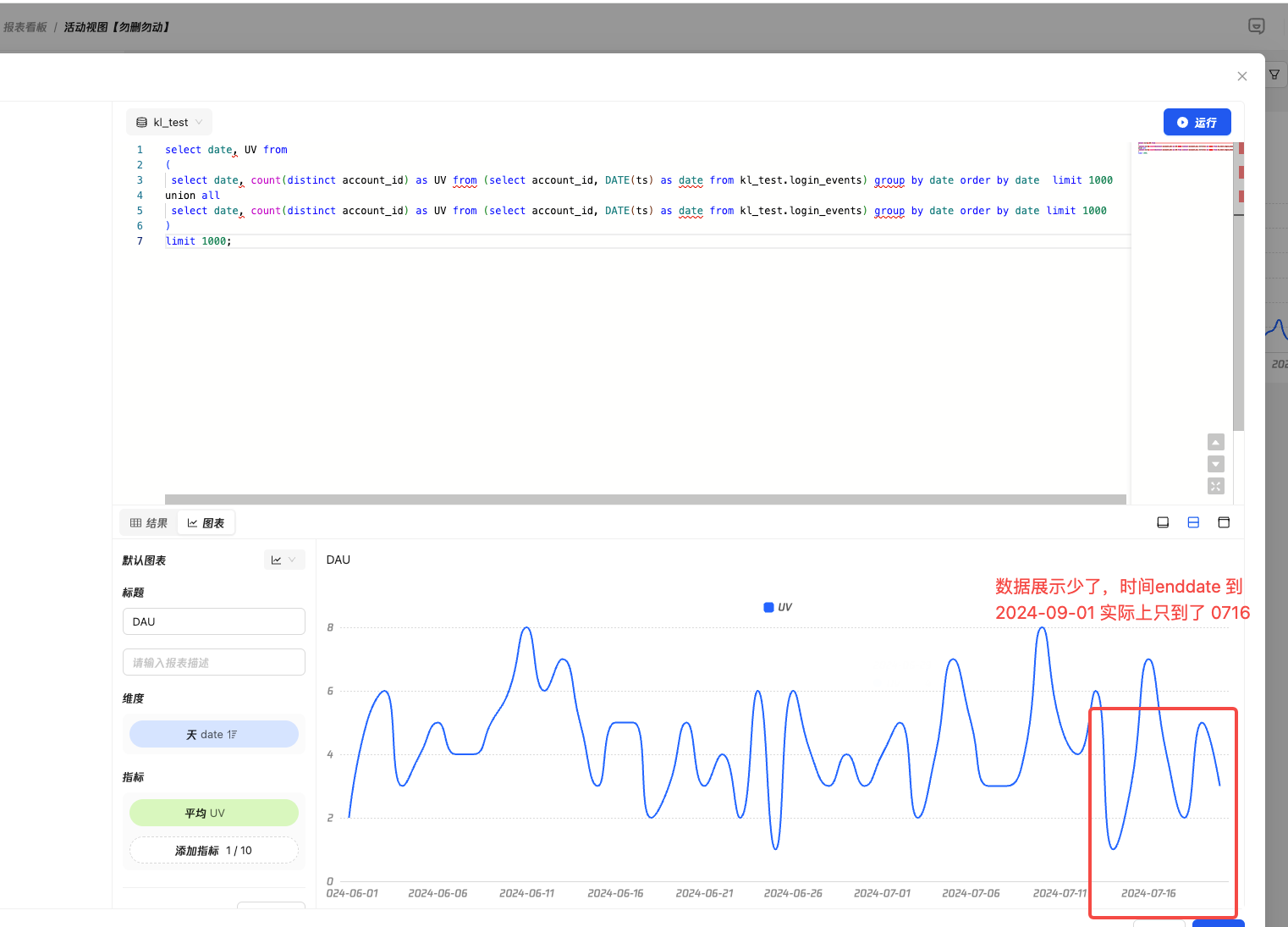Click the 活动视图【勿删勿动】 breadcrumb
Image resolution: width=1288 pixels, height=927 pixels.
pyautogui.click(x=118, y=27)
